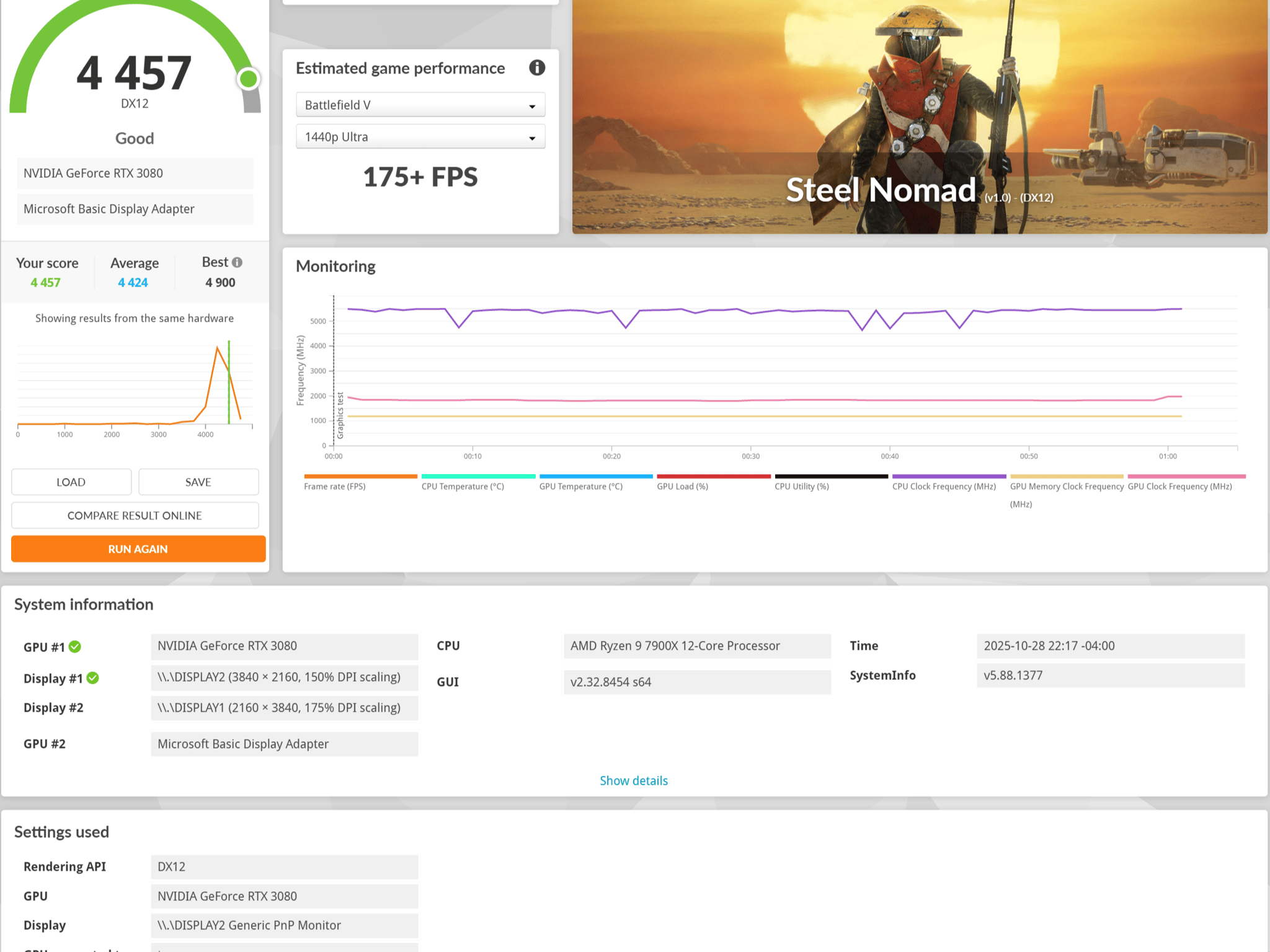The width and height of the screenshot is (1270, 952).
Task: Click Microsoft Basic Display Adapter under score gauge
Action: pos(135,209)
